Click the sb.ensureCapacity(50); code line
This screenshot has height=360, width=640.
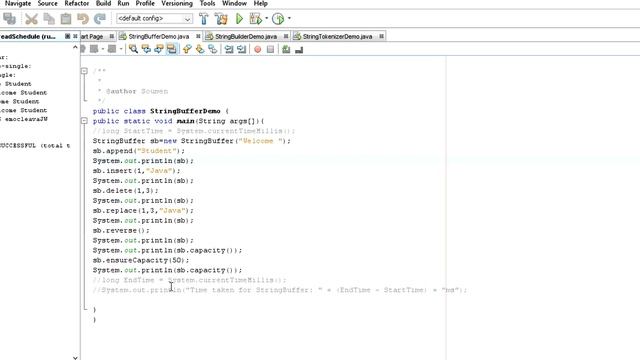141,260
